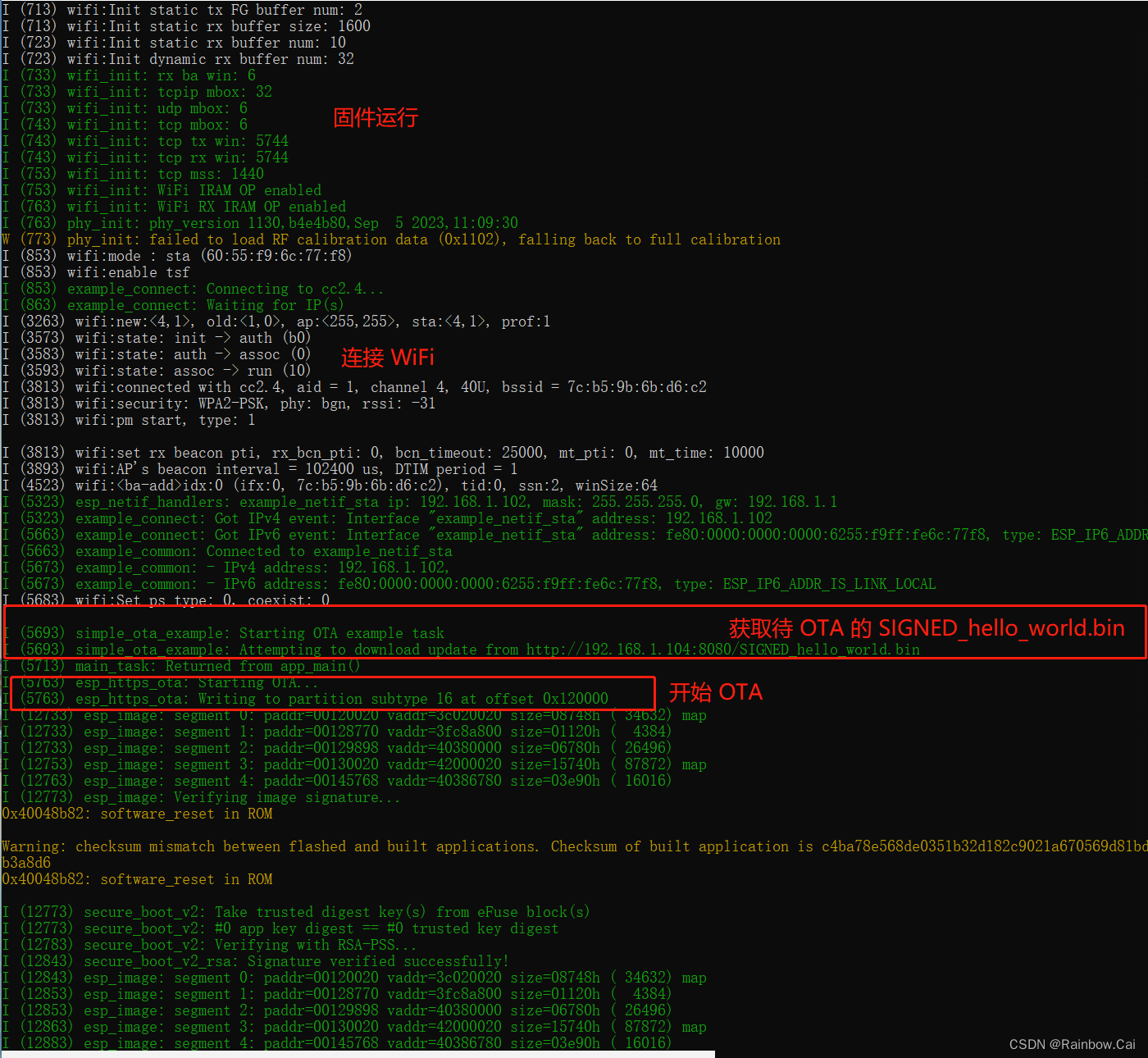1148x1058 pixels.
Task: Click the line 'wifi:Init static rx buffer size: 1600'
Action: coord(186,26)
